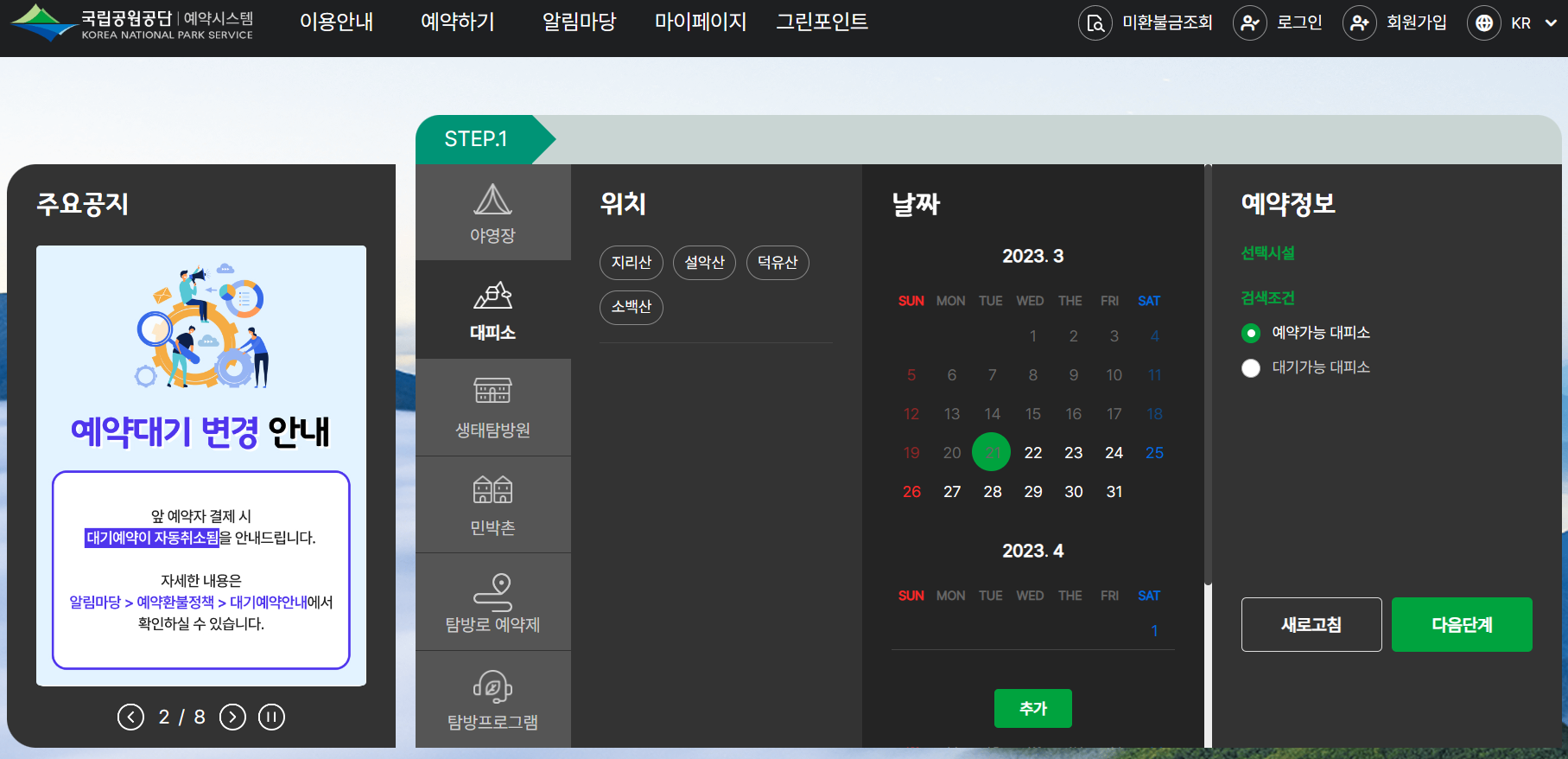Select Sunday March 26 in the calendar
The height and width of the screenshot is (759, 1568).
click(x=911, y=492)
